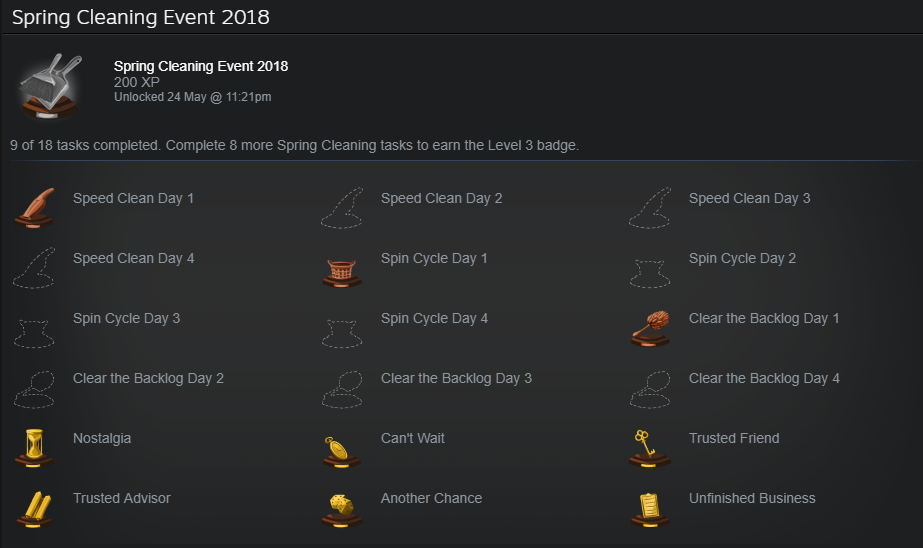Click the Speed Clean Day 1 vacuum badge icon
The width and height of the screenshot is (923, 548).
34,208
